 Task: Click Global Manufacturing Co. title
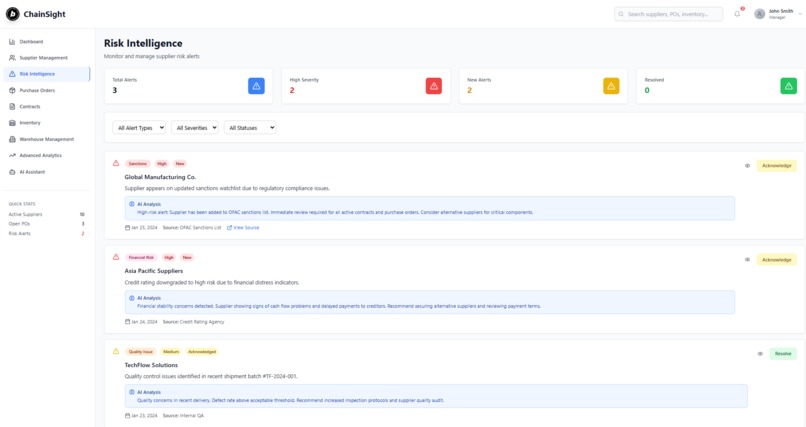[x=160, y=177]
